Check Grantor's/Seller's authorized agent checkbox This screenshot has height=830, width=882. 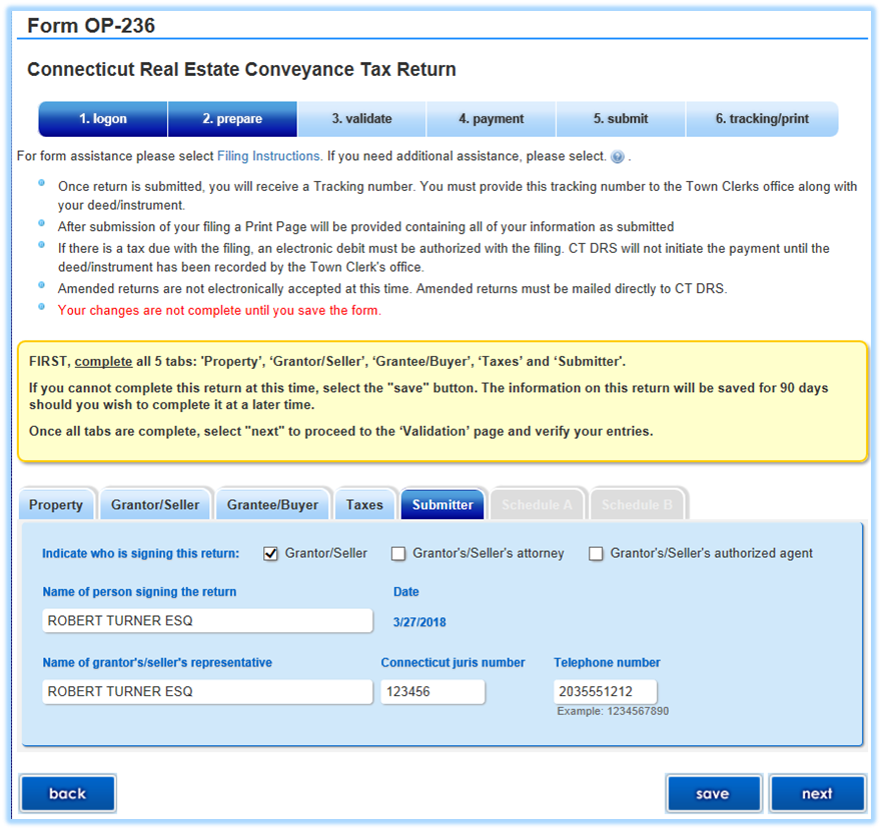click(596, 554)
